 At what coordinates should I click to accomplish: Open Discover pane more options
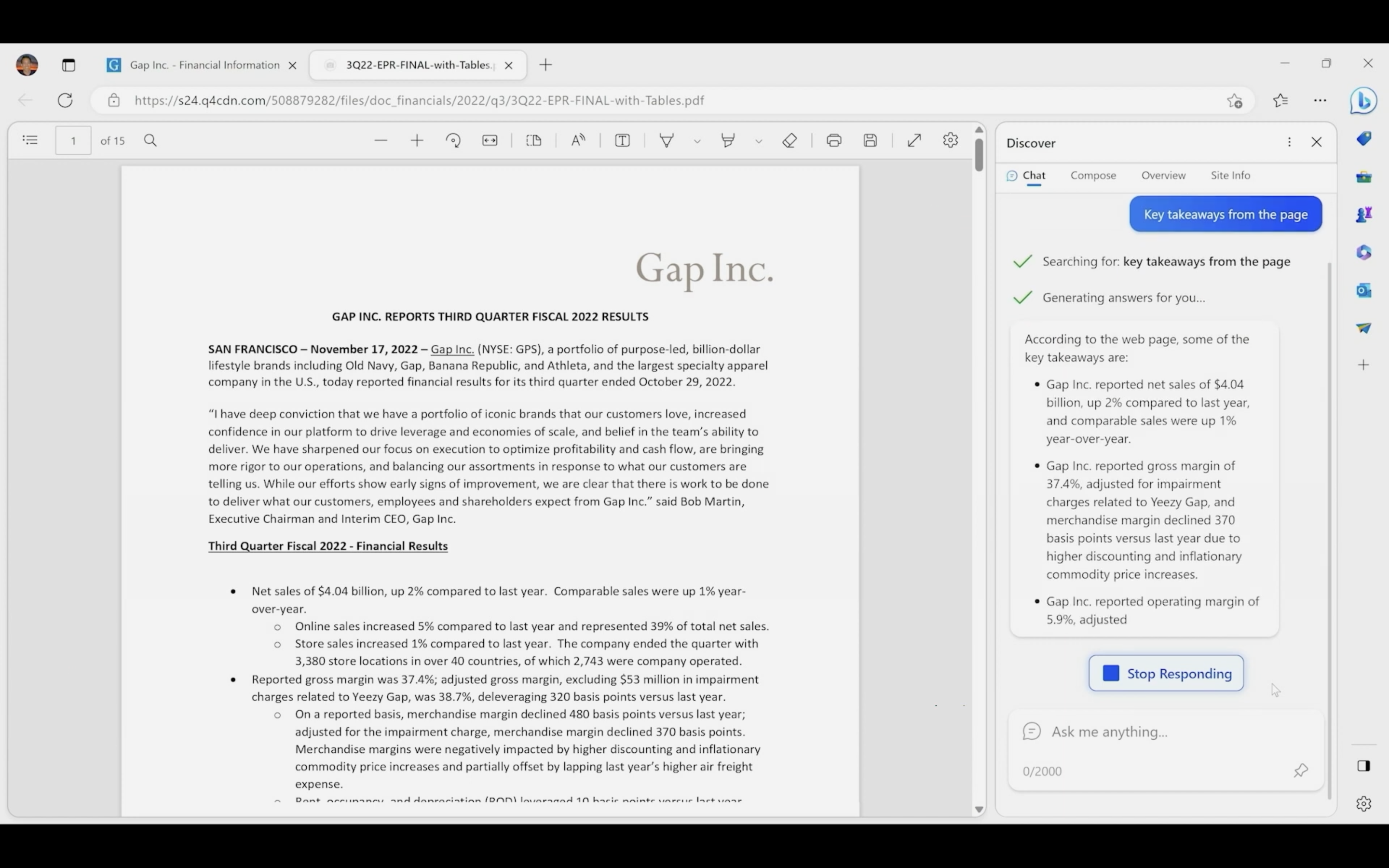click(x=1289, y=142)
